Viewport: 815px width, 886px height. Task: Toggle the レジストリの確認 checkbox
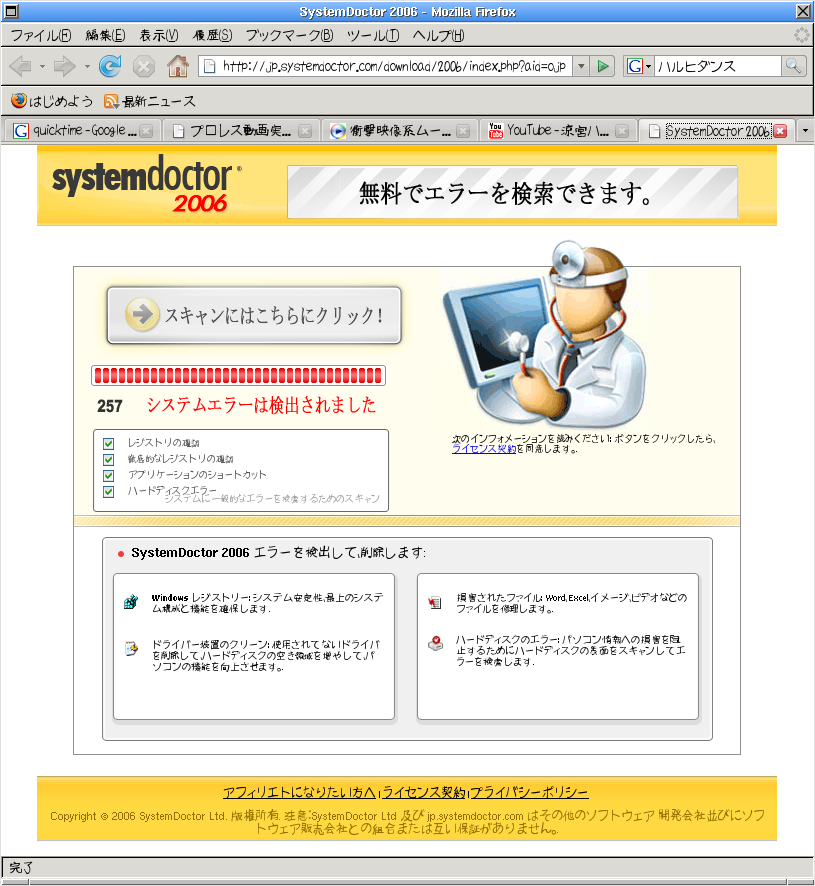click(109, 442)
